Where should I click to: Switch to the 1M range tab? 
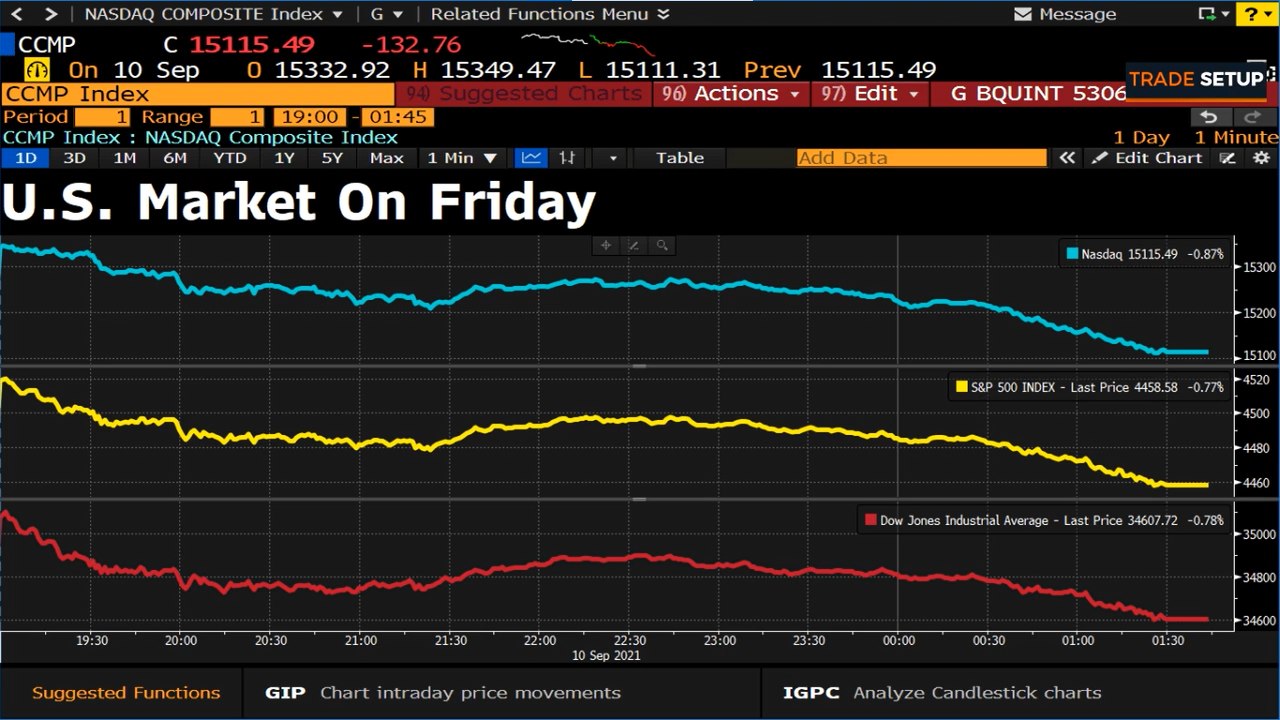pyautogui.click(x=125, y=158)
